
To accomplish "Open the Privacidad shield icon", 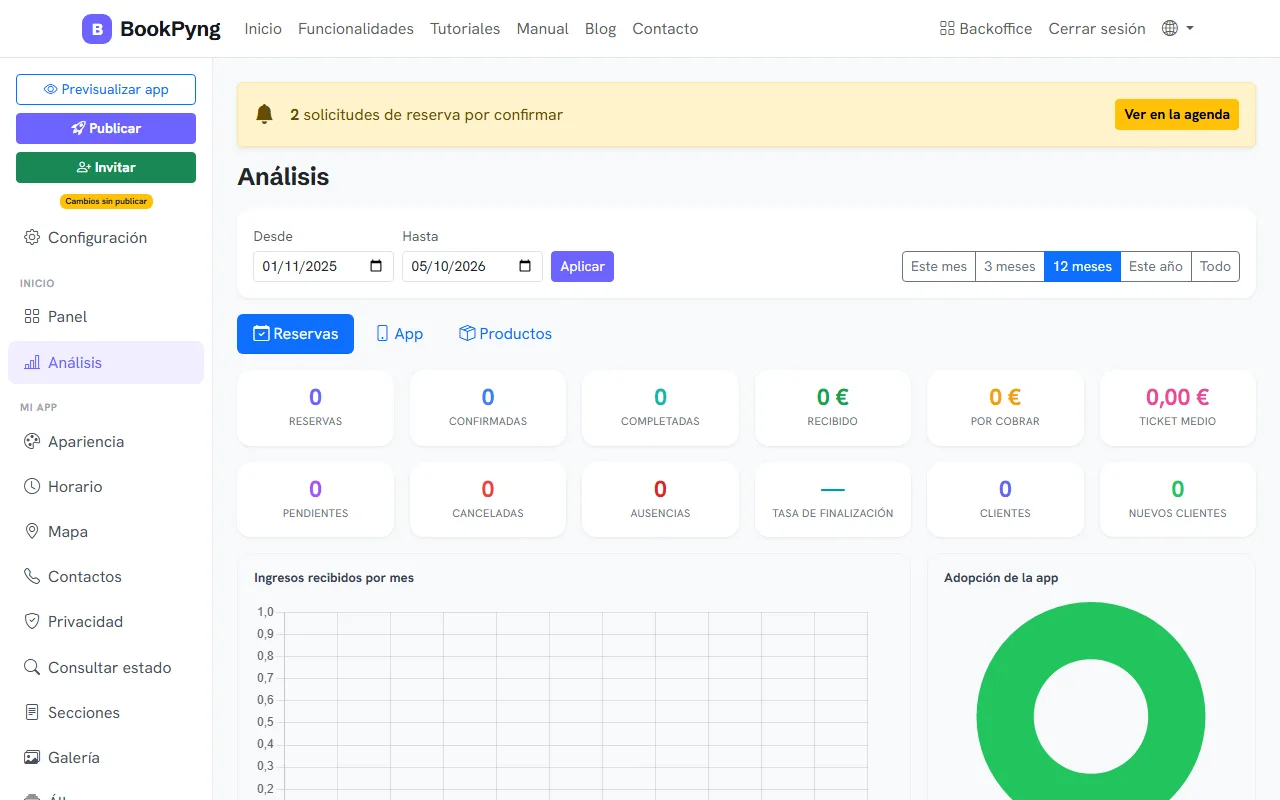I will pos(32,621).
